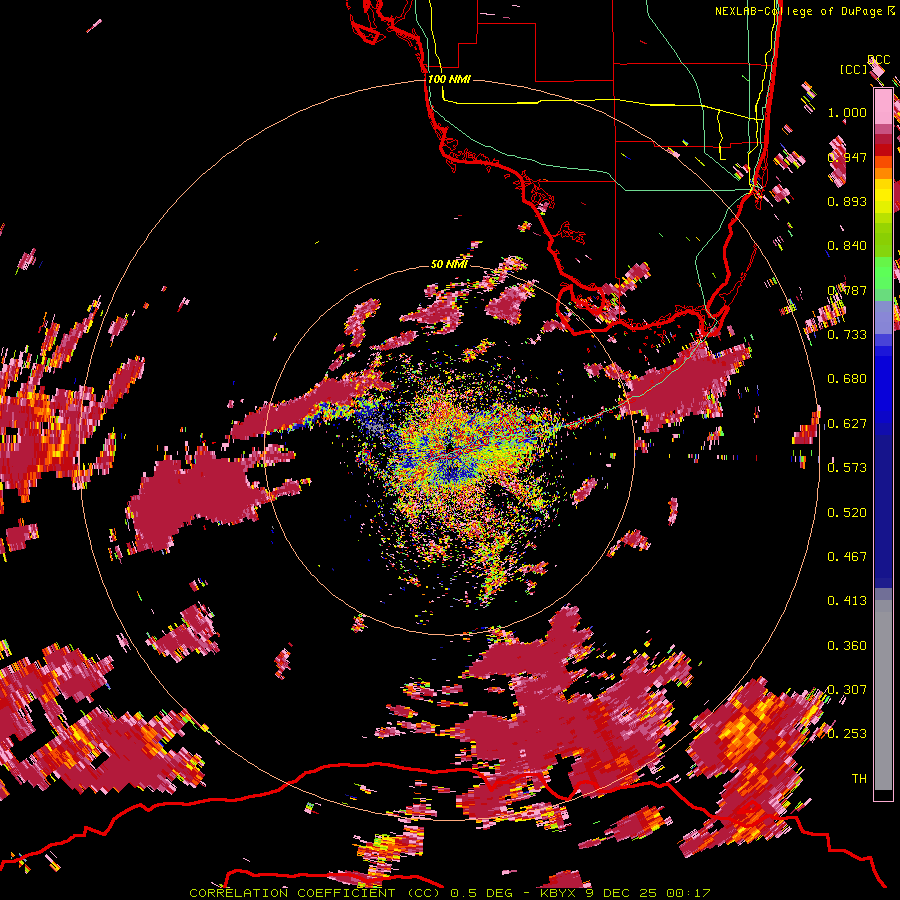Click the 0.307 legend value
900x900 pixels.
(x=847, y=690)
